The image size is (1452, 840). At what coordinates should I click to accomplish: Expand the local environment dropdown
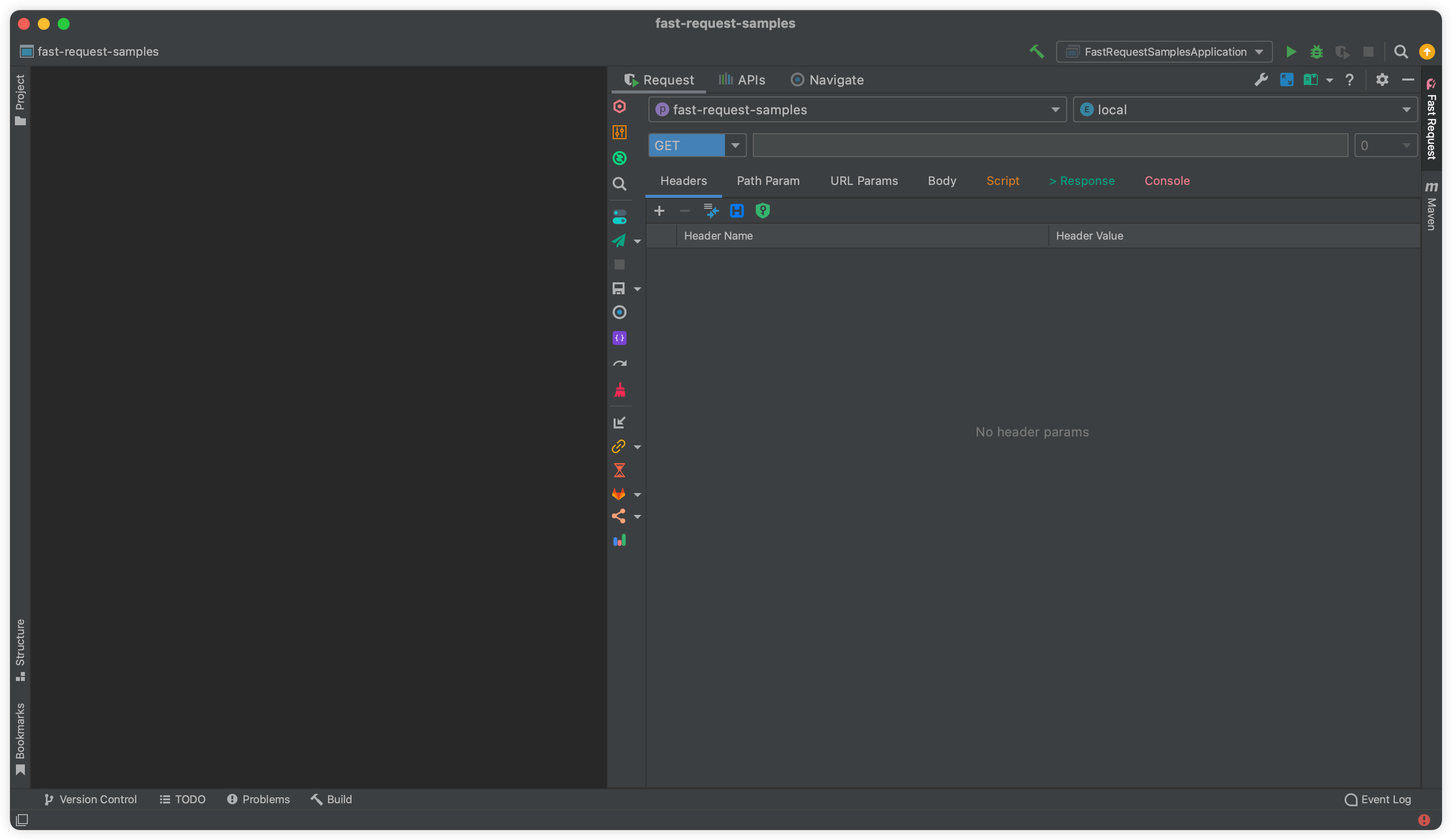(1408, 109)
